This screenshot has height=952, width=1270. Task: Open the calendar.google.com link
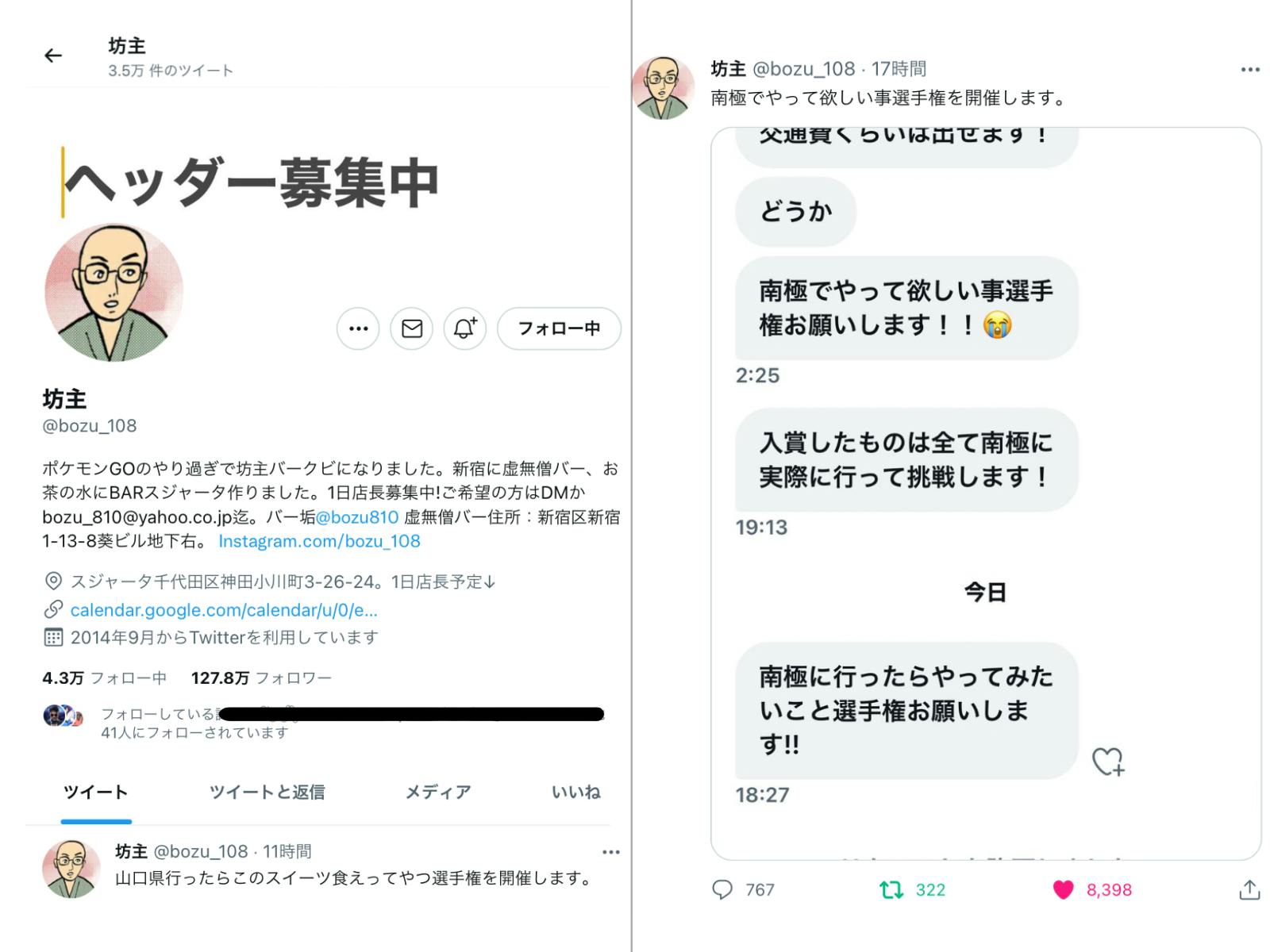tap(224, 610)
